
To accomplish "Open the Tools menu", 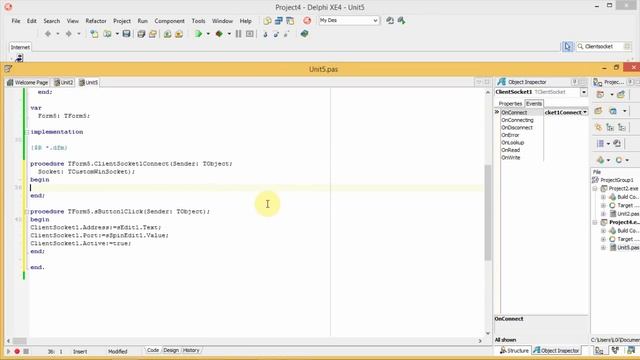I will 198,21.
